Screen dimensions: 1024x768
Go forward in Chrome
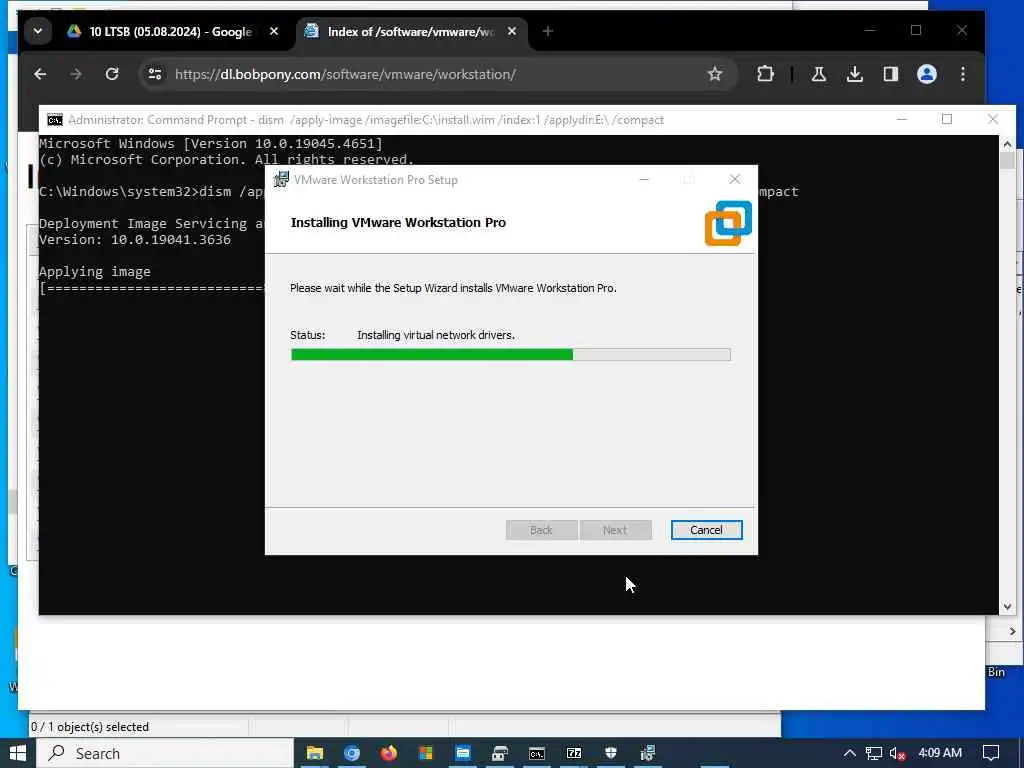(x=76, y=74)
